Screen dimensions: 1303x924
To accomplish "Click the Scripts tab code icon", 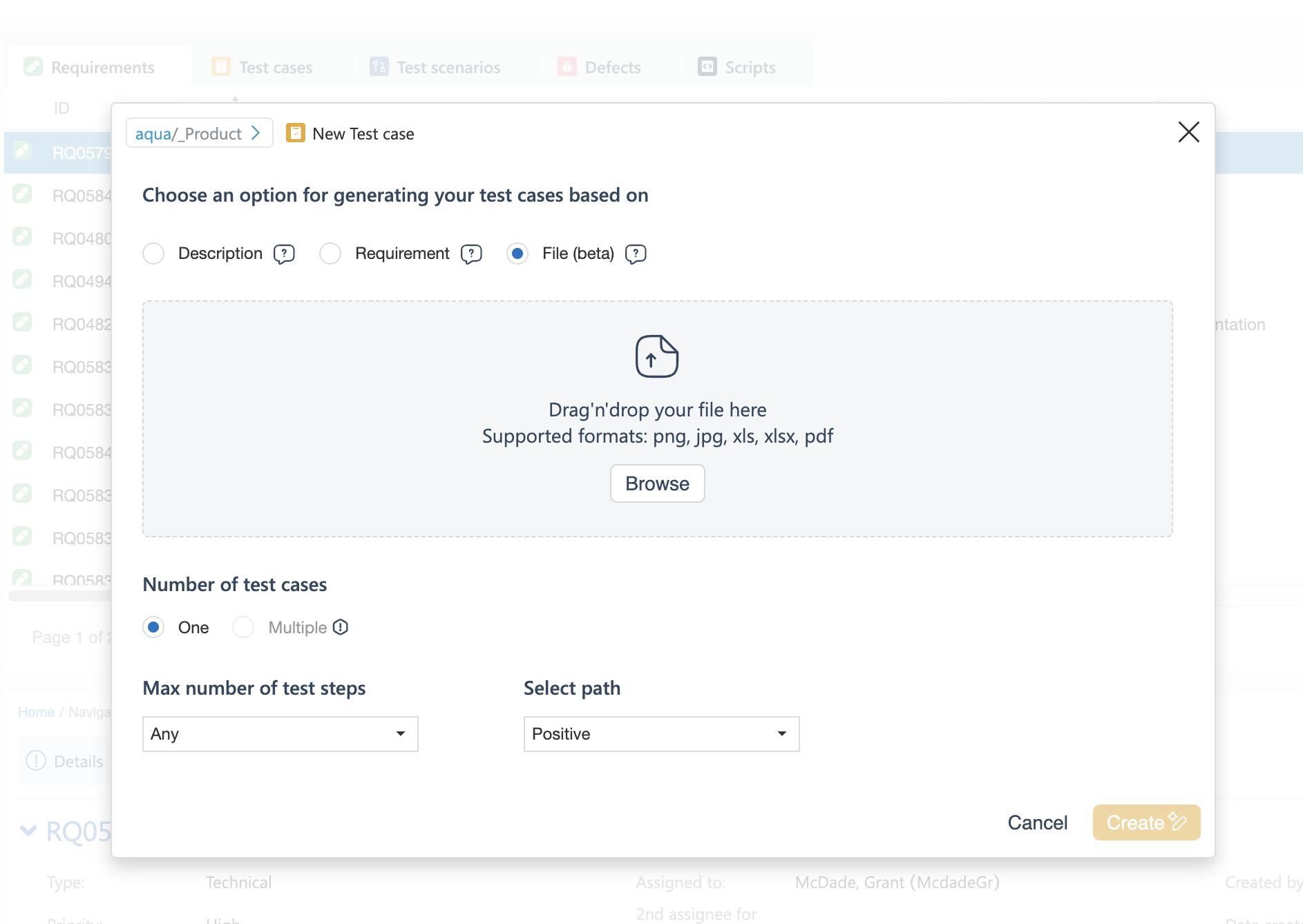I will pyautogui.click(x=707, y=67).
